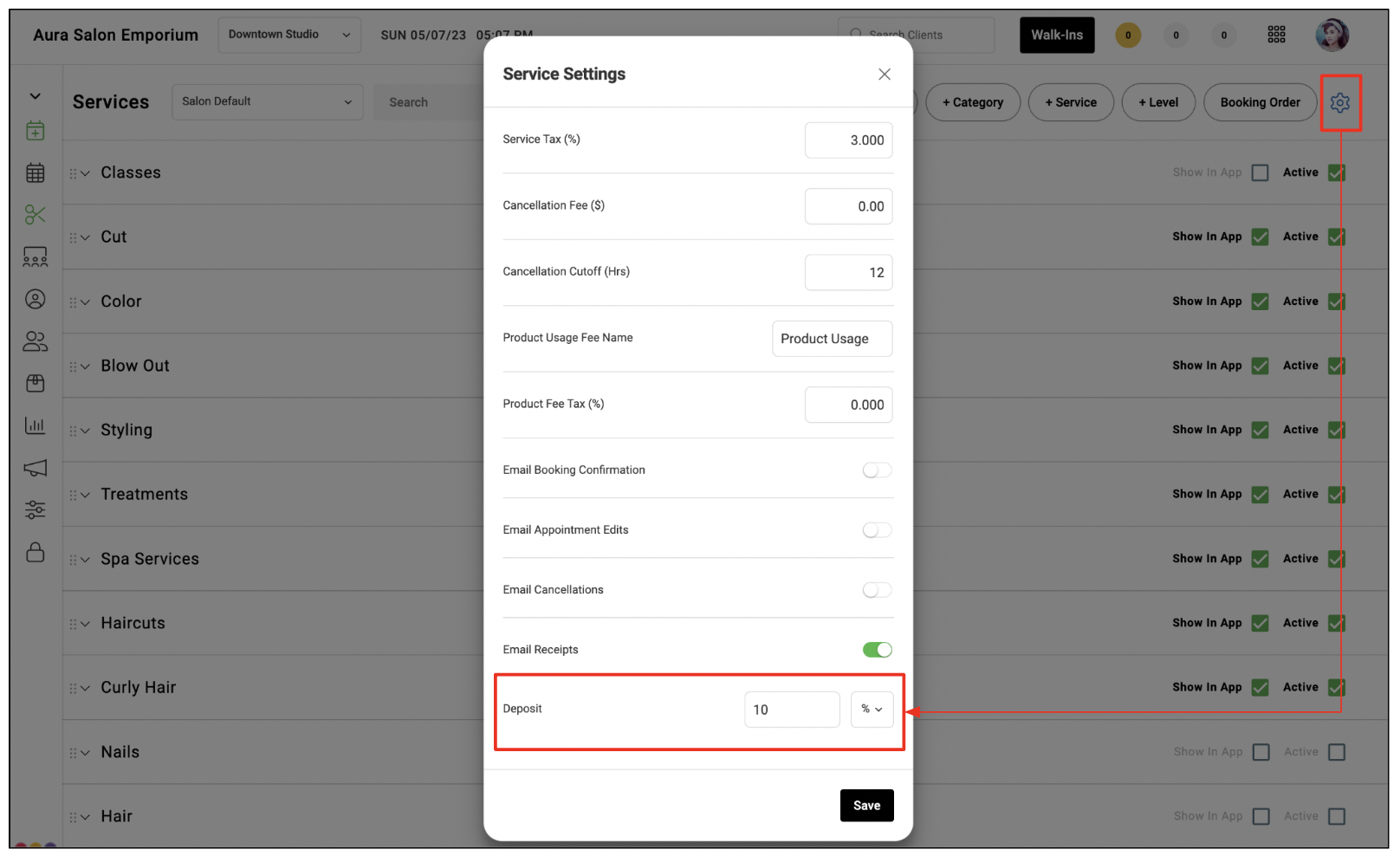Save the Service Settings
Viewport: 1400px width, 856px height.
(x=866, y=806)
